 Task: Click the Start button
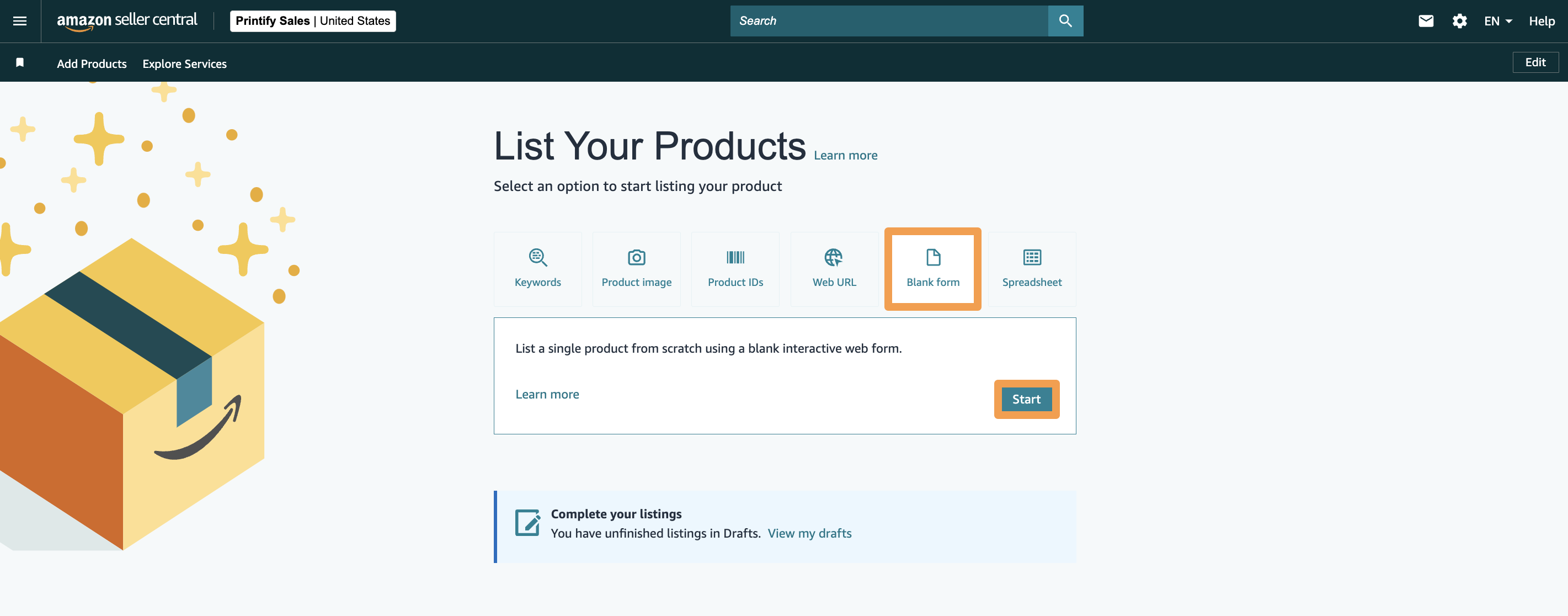coord(1026,399)
